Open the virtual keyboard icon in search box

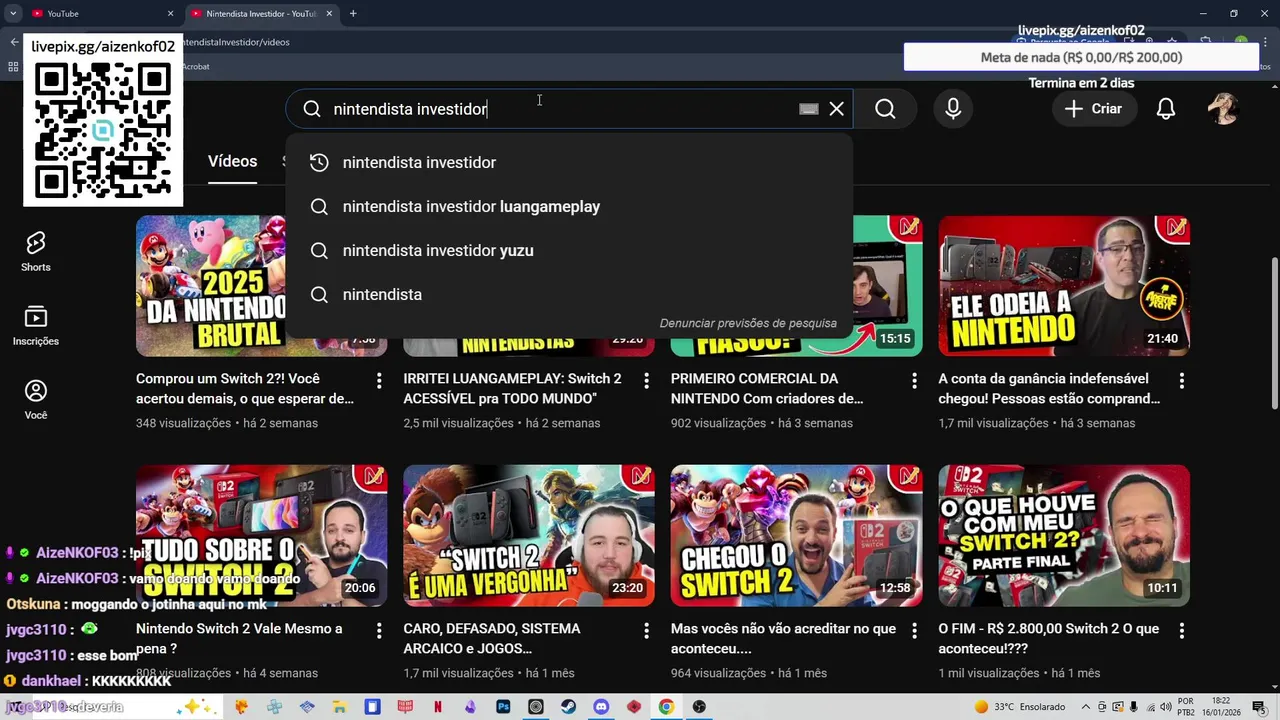809,109
